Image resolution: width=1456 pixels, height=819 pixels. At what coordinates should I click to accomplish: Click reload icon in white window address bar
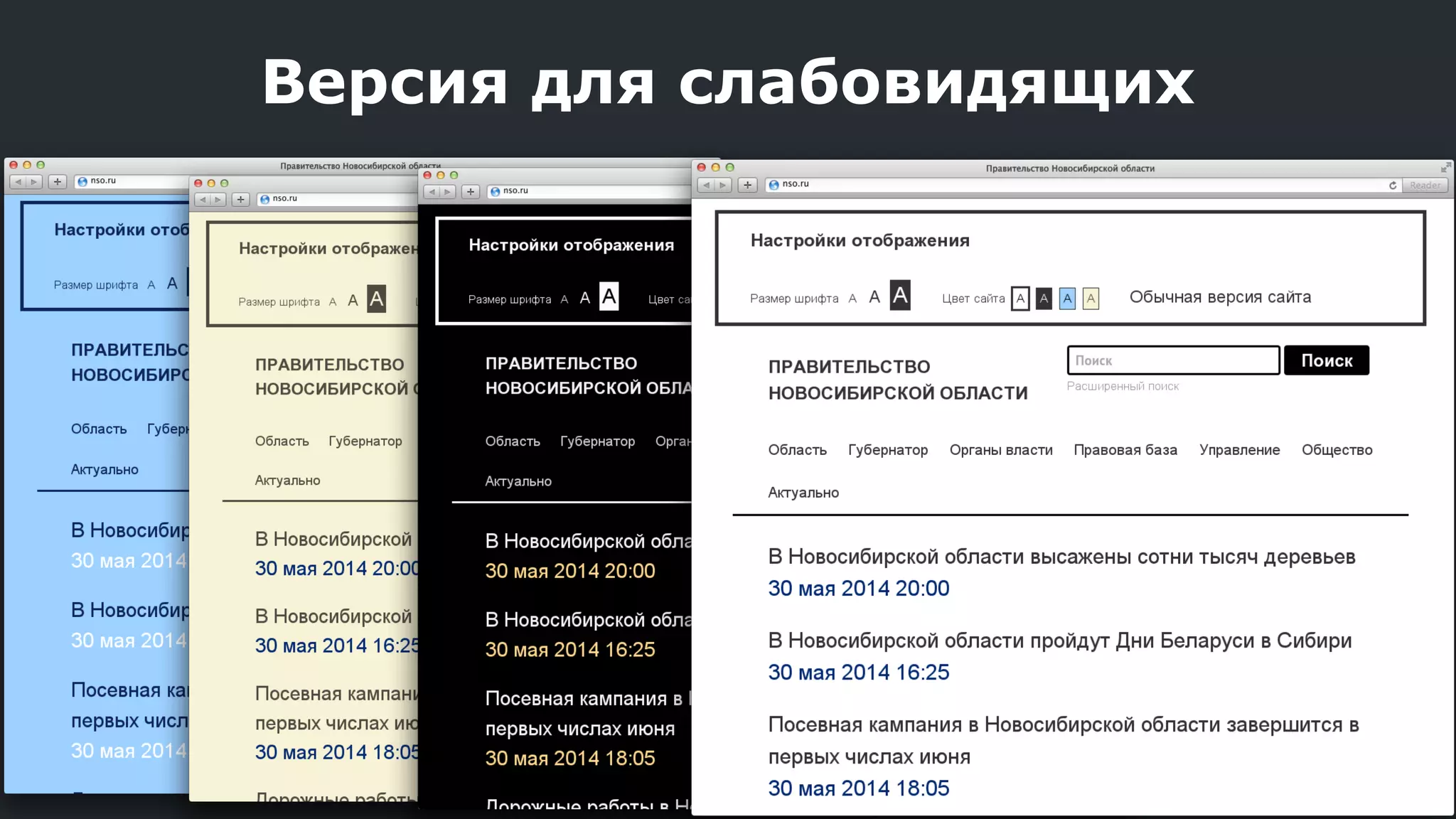tap(1393, 185)
